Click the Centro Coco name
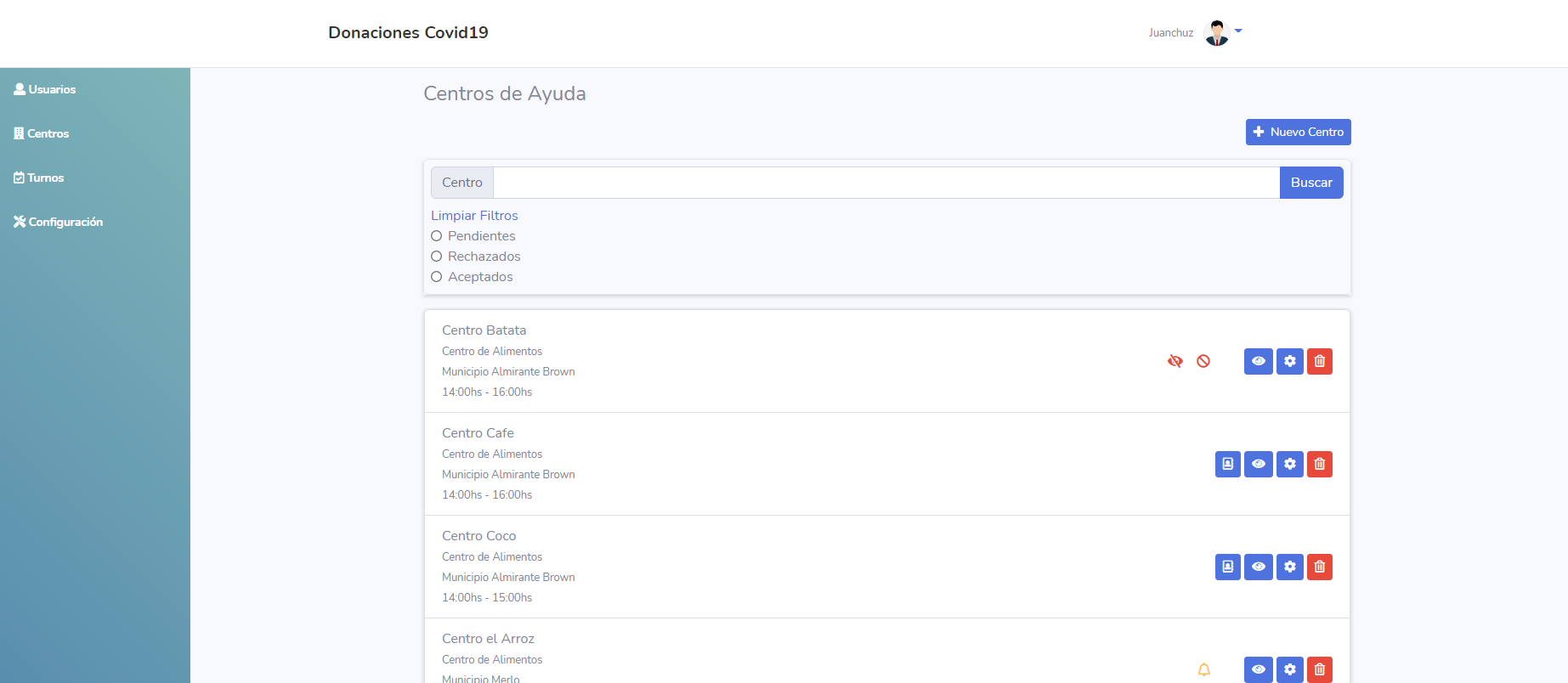This screenshot has height=683, width=1568. [x=479, y=536]
